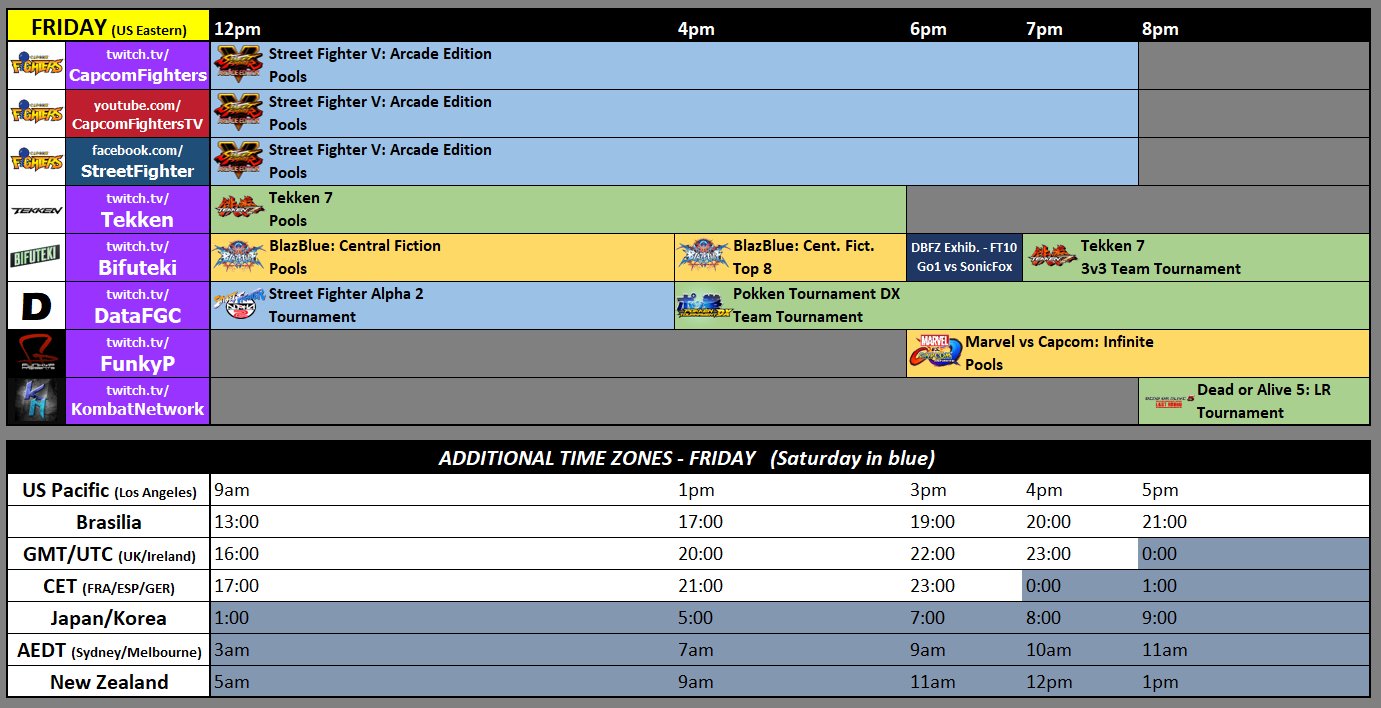Click the CapcomFighters channel logo
1381x708 pixels.
[35, 64]
